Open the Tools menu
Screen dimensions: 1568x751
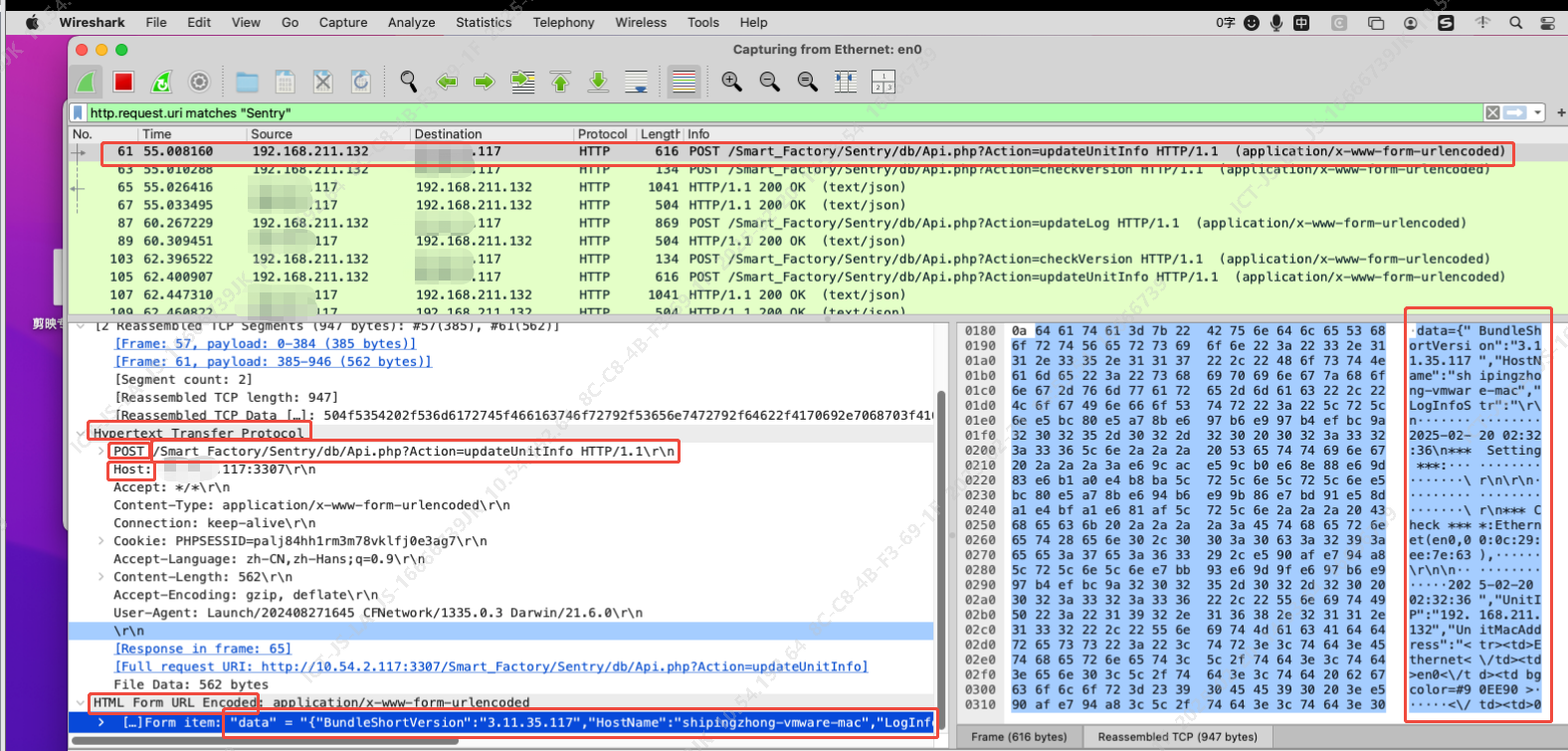pyautogui.click(x=703, y=22)
